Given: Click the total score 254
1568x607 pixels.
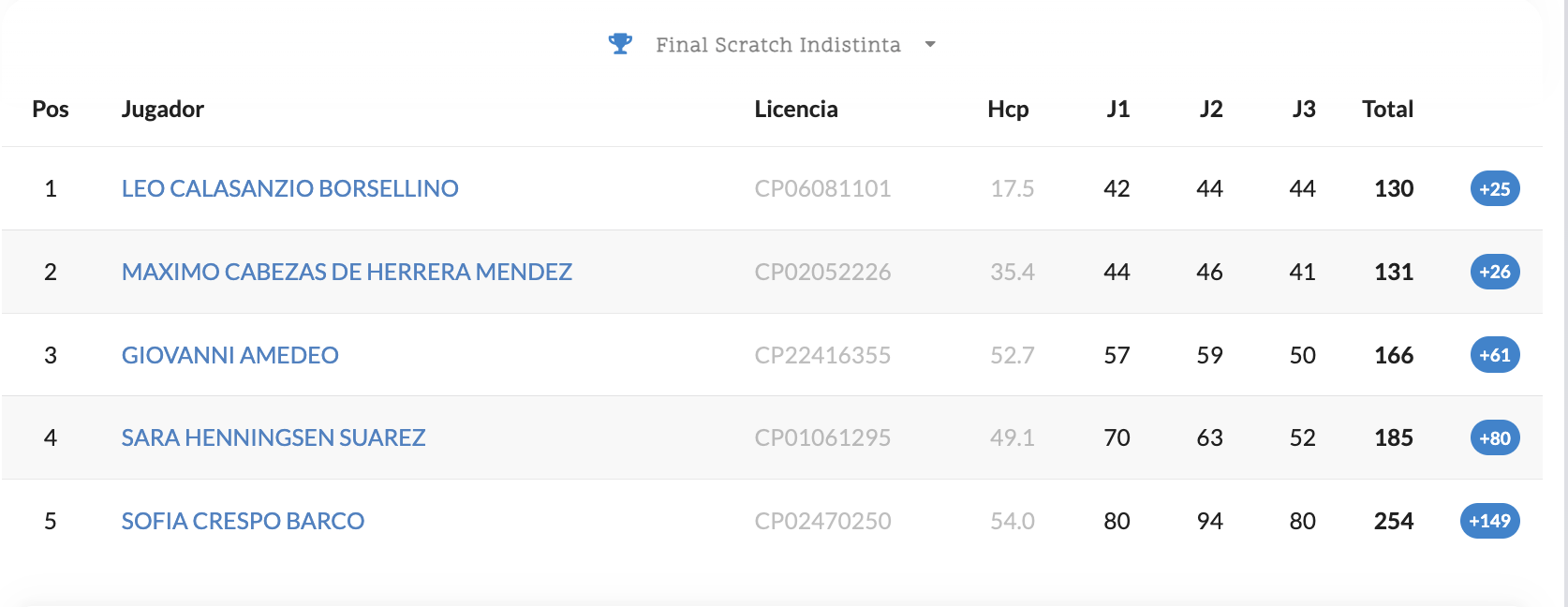Looking at the screenshot, I should click(x=1394, y=521).
